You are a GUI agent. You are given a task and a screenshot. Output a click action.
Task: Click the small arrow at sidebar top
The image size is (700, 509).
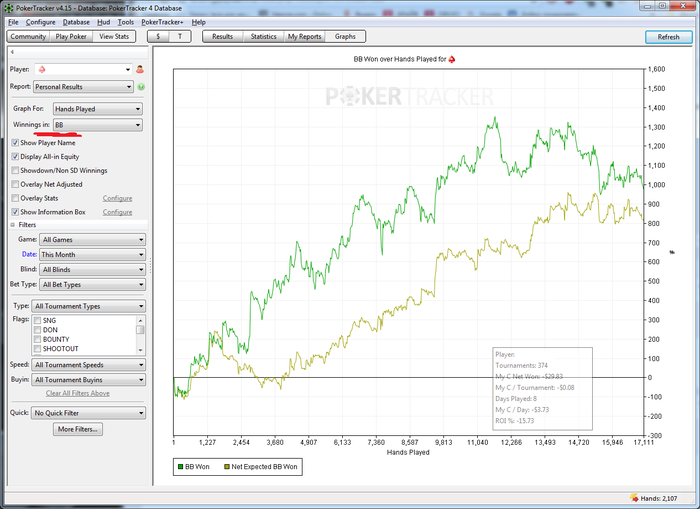10,50
